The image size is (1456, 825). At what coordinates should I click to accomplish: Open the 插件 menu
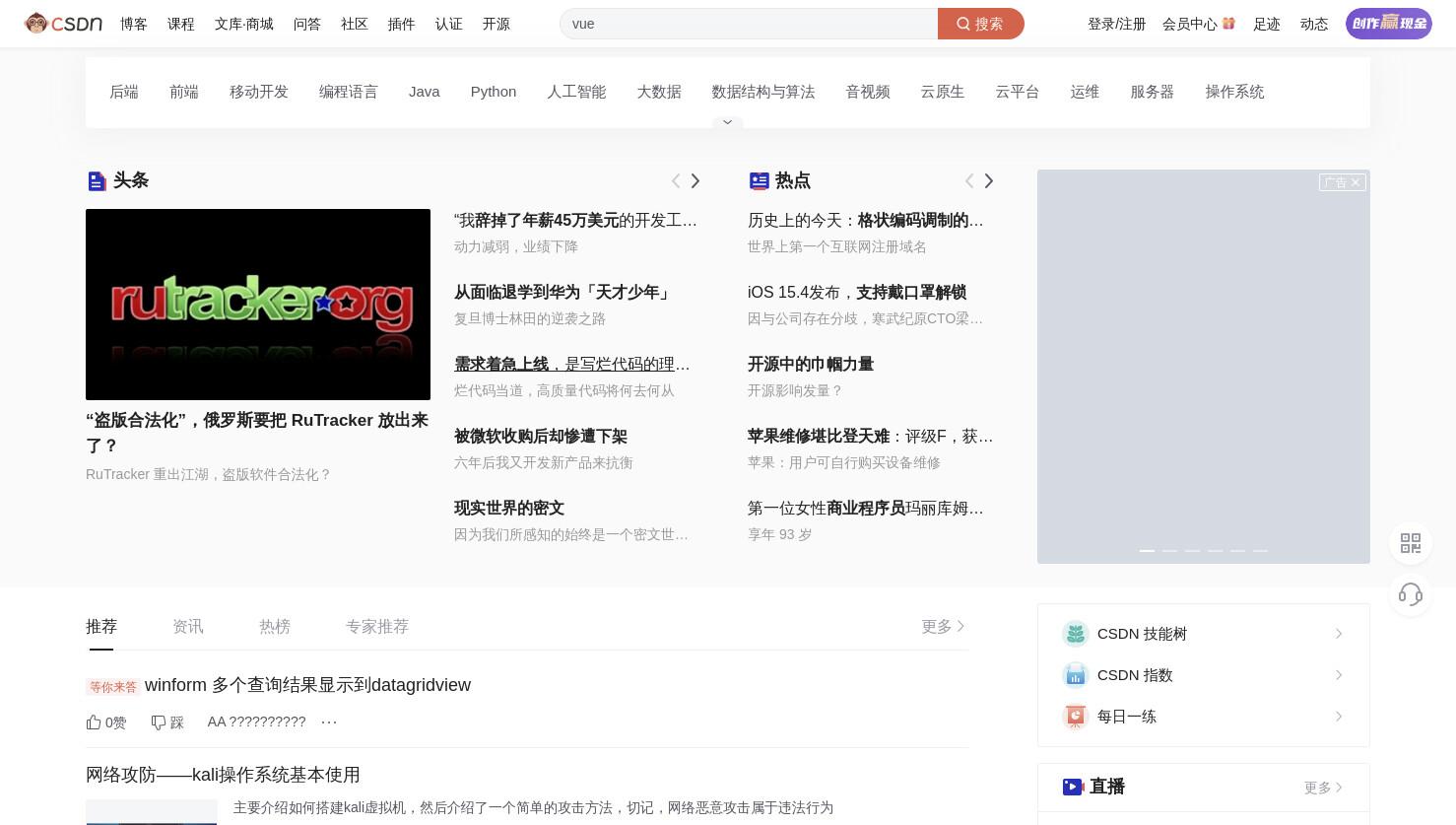click(x=402, y=24)
